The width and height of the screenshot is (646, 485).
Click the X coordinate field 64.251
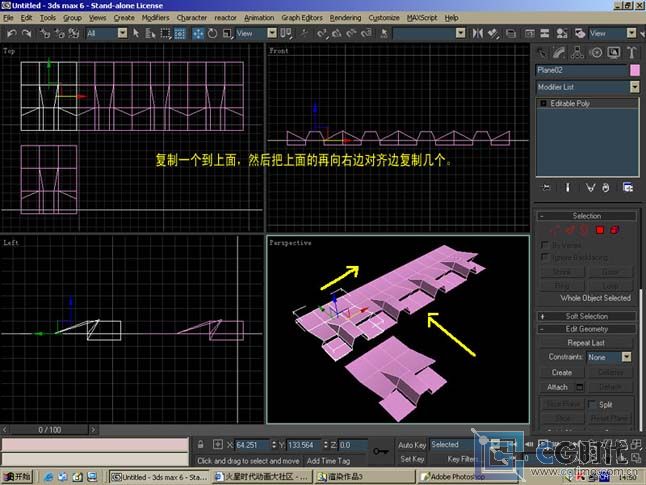(252, 445)
